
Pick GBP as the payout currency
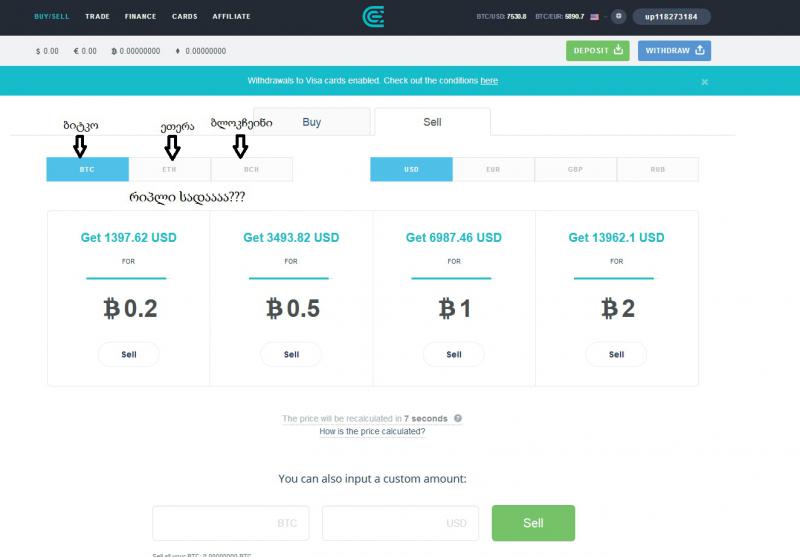pyautogui.click(x=575, y=170)
